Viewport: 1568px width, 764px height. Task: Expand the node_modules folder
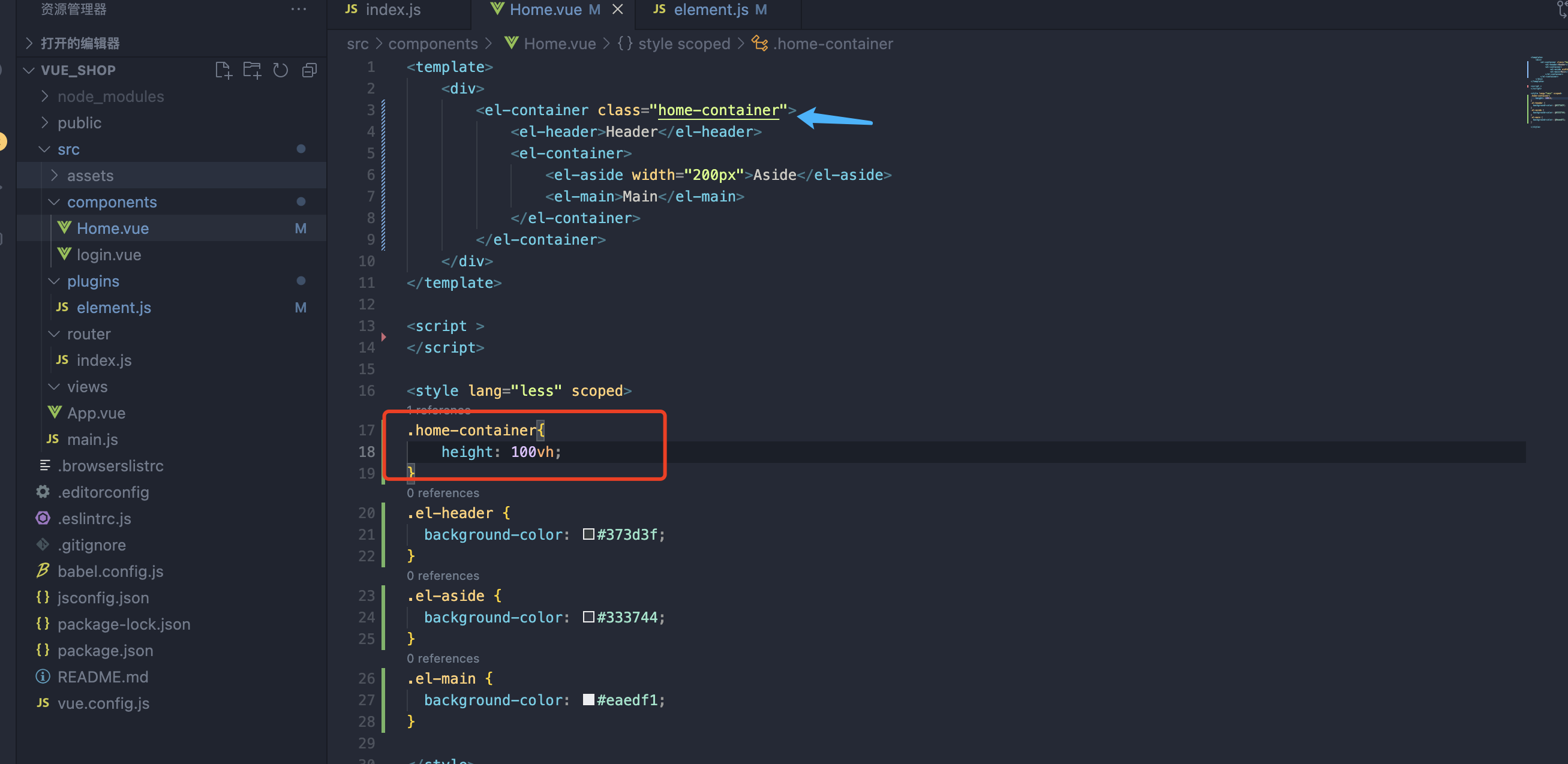[x=110, y=96]
